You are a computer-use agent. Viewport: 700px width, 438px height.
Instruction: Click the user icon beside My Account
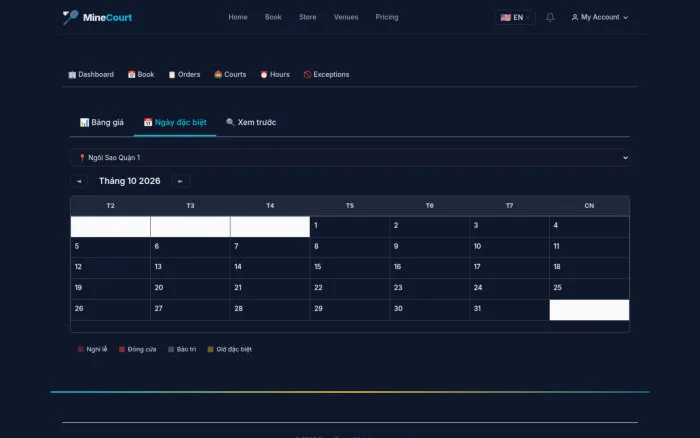coord(575,17)
